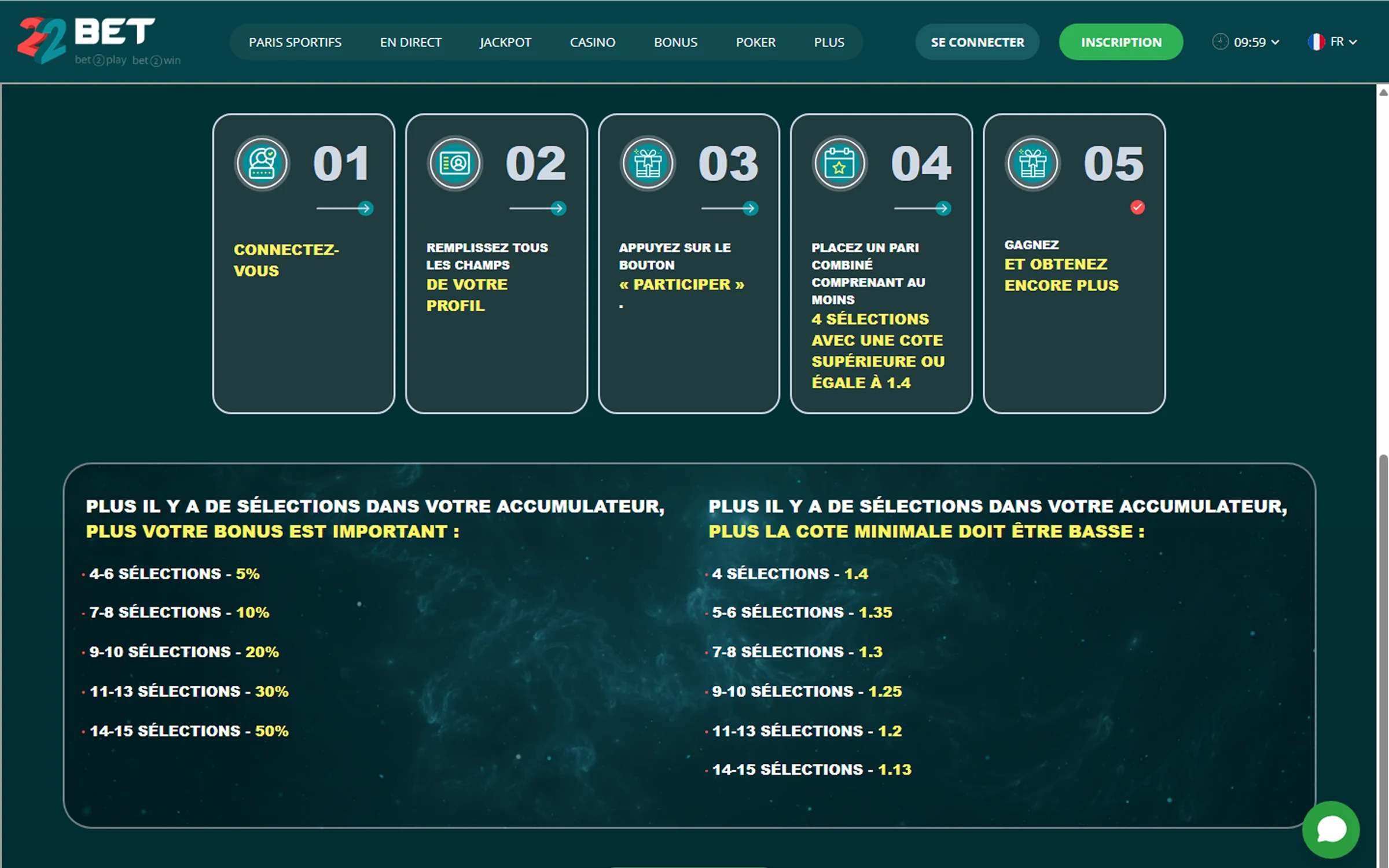
Task: Click the French flag icon
Action: (x=1316, y=42)
